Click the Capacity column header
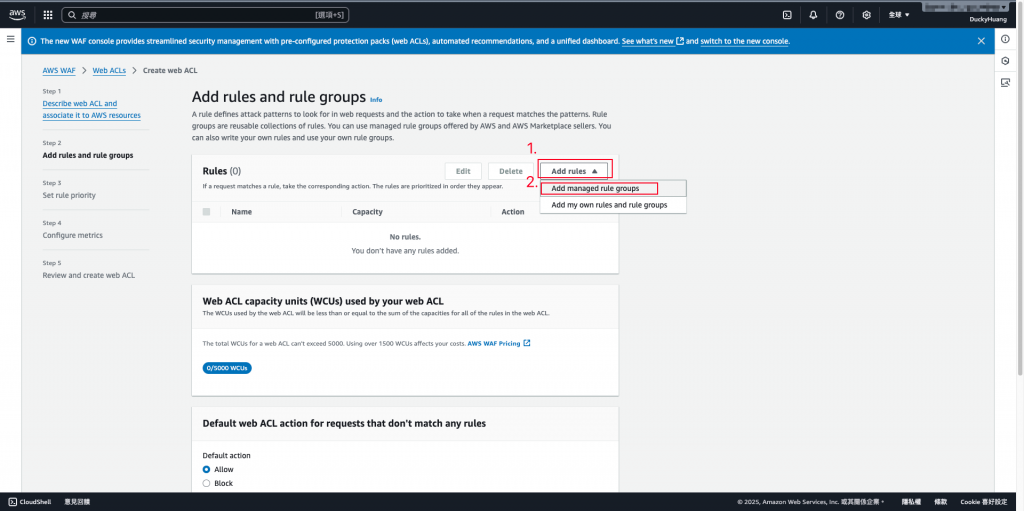Viewport: 1024px width, 511px height. click(x=367, y=212)
